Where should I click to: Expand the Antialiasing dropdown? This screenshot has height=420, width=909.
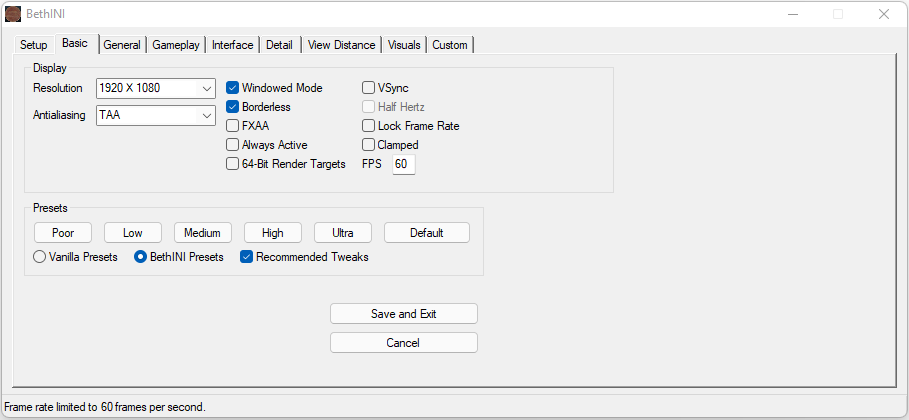[x=156, y=115]
